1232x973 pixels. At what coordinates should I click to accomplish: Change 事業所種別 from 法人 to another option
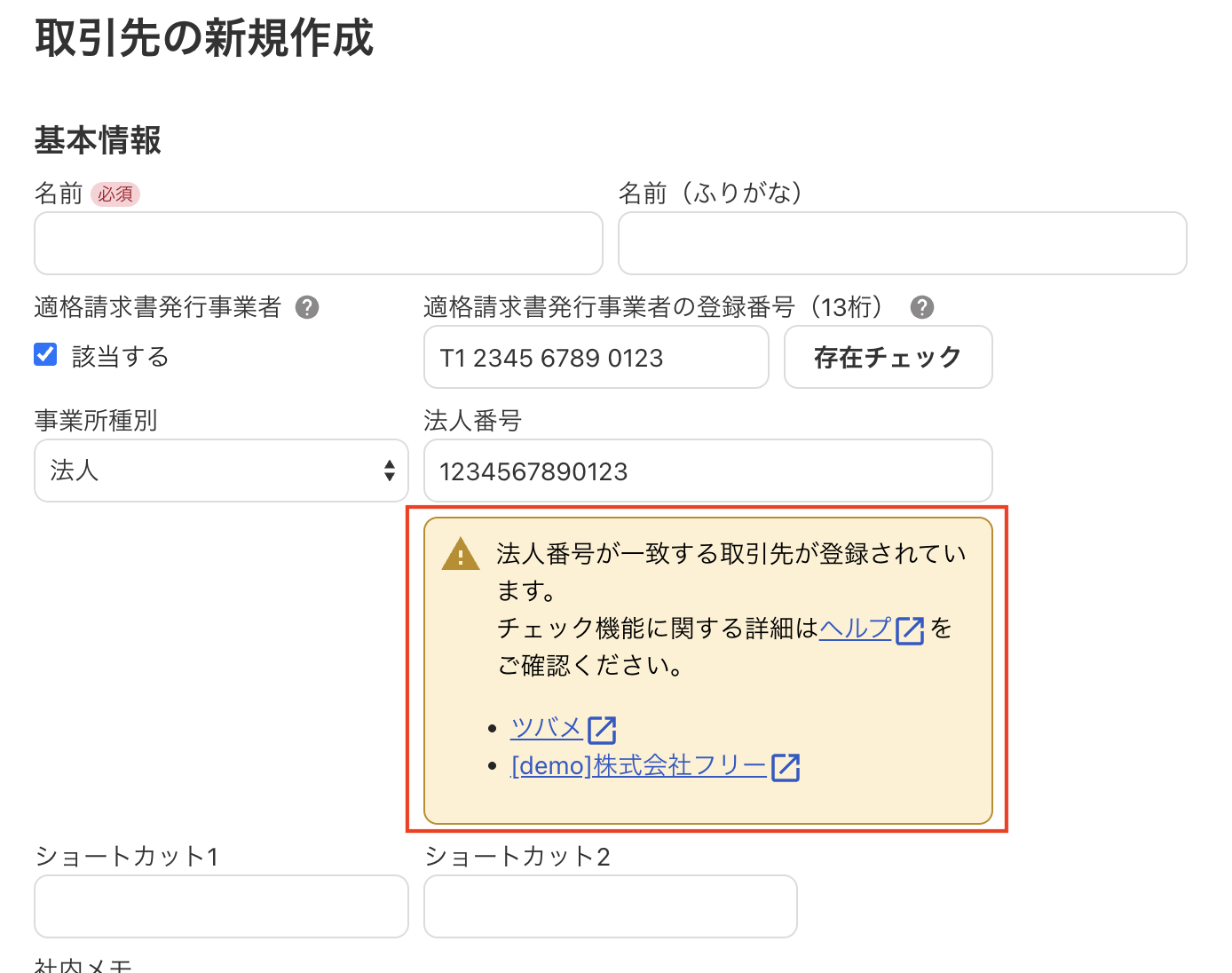(221, 471)
